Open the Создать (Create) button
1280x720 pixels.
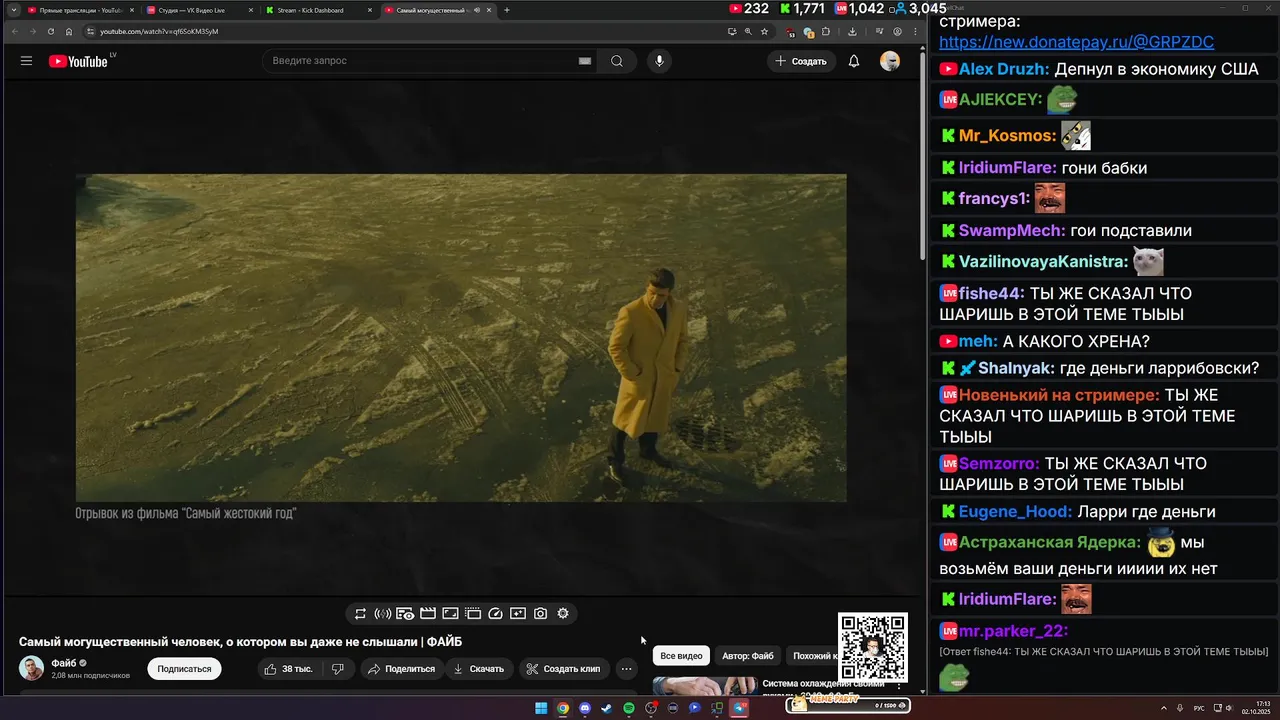[802, 61]
